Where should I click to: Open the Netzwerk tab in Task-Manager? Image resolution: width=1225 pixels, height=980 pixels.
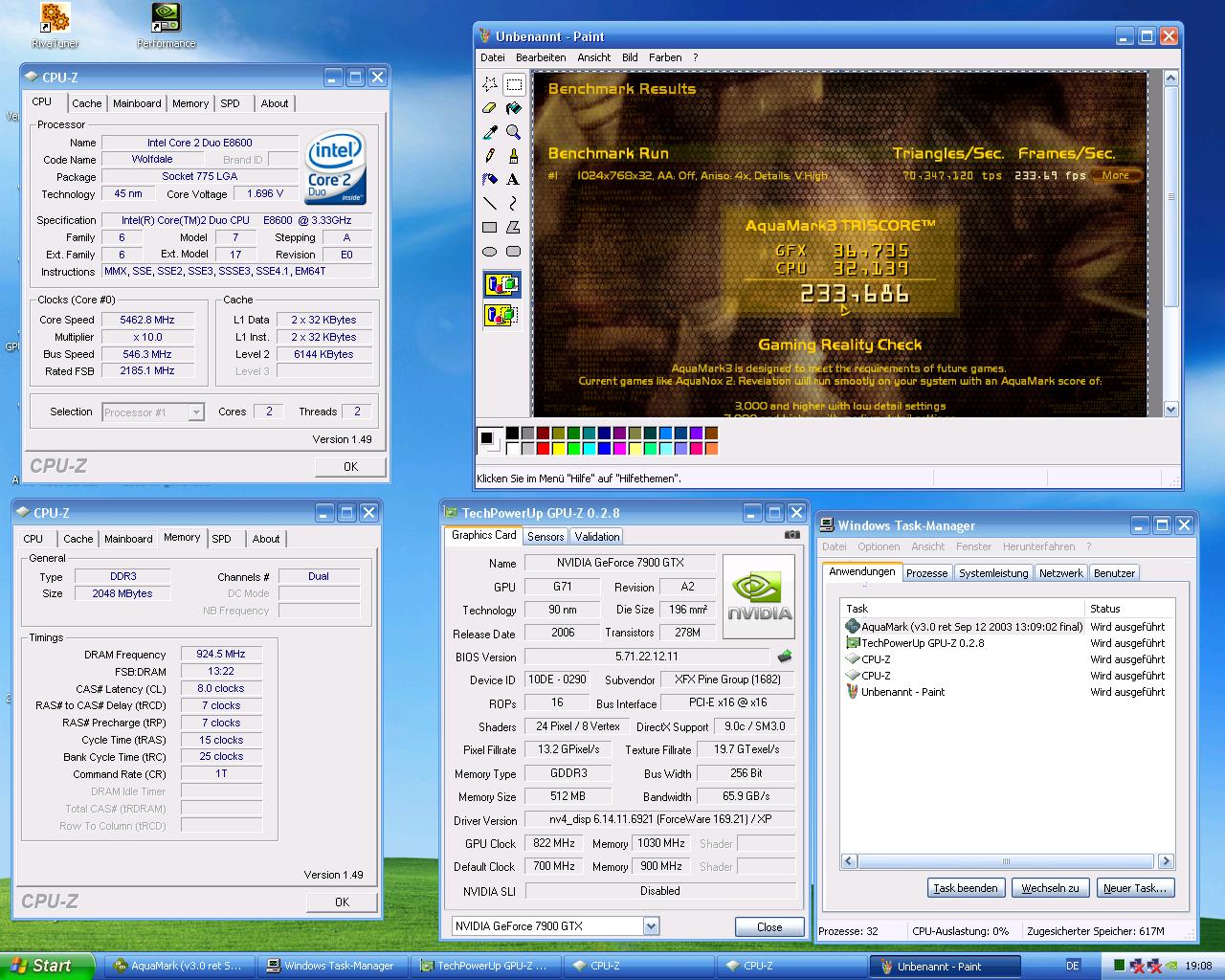(1060, 573)
